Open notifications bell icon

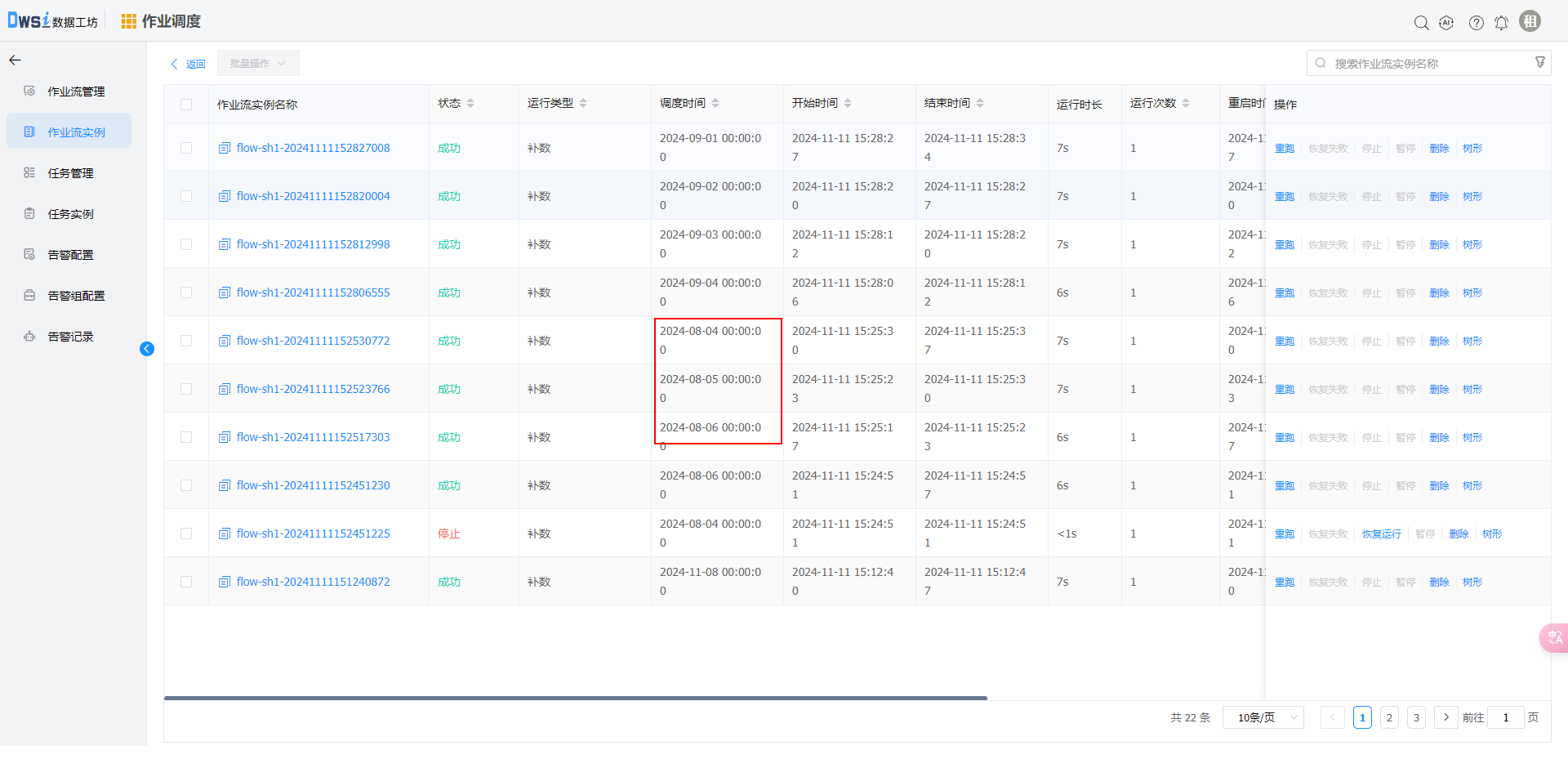1501,23
